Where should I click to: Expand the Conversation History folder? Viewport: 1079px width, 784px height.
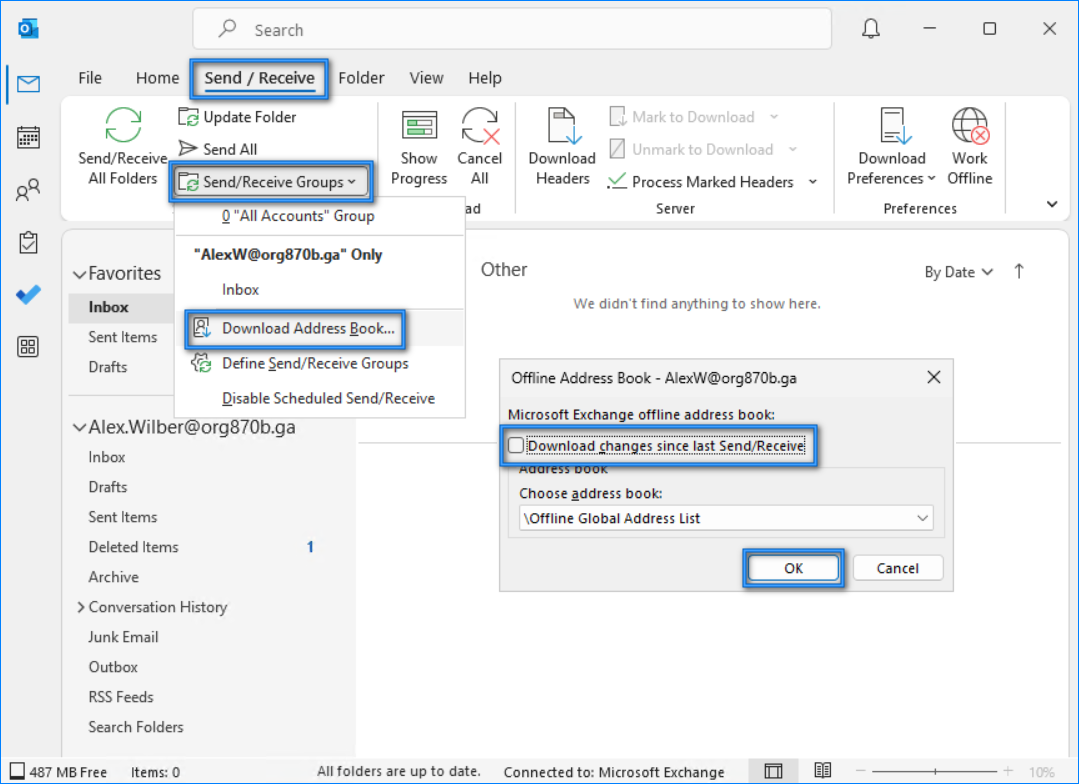point(81,606)
